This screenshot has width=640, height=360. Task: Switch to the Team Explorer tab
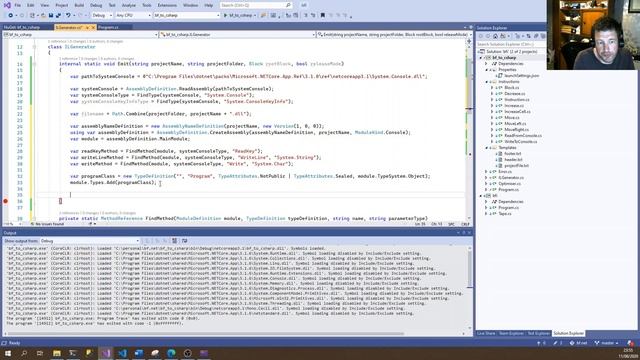(x=511, y=333)
